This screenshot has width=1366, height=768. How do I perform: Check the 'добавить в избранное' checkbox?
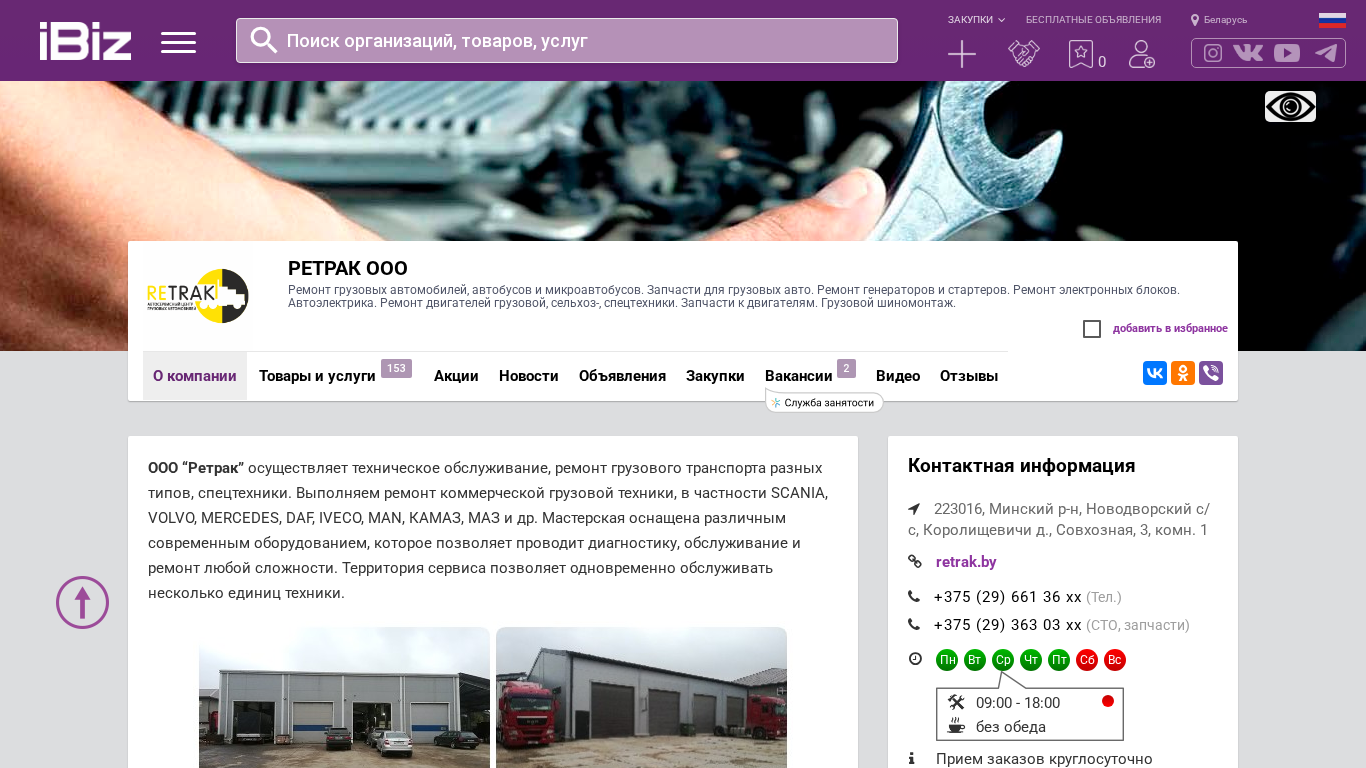(x=1092, y=329)
